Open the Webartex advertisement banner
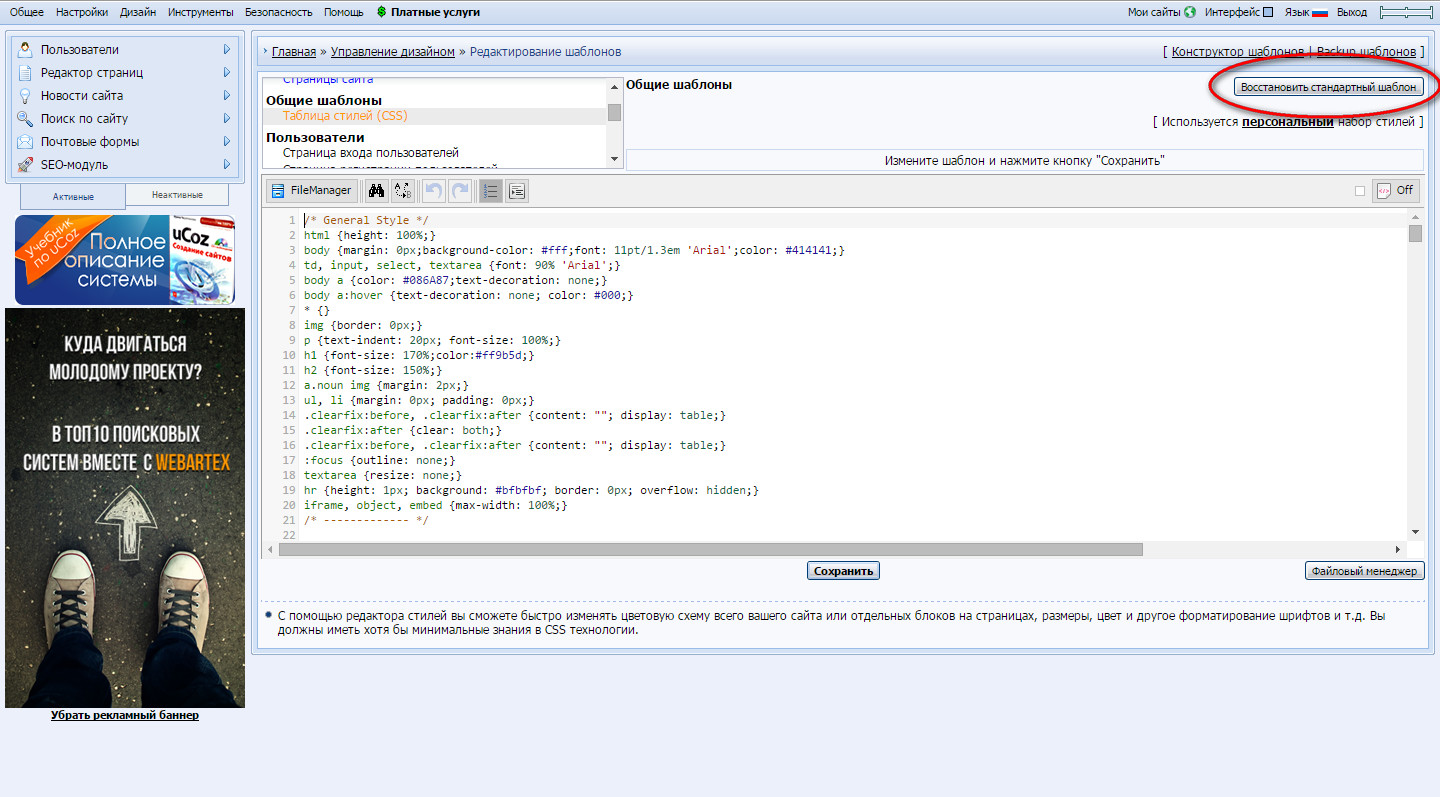This screenshot has width=1440, height=797. [x=125, y=508]
